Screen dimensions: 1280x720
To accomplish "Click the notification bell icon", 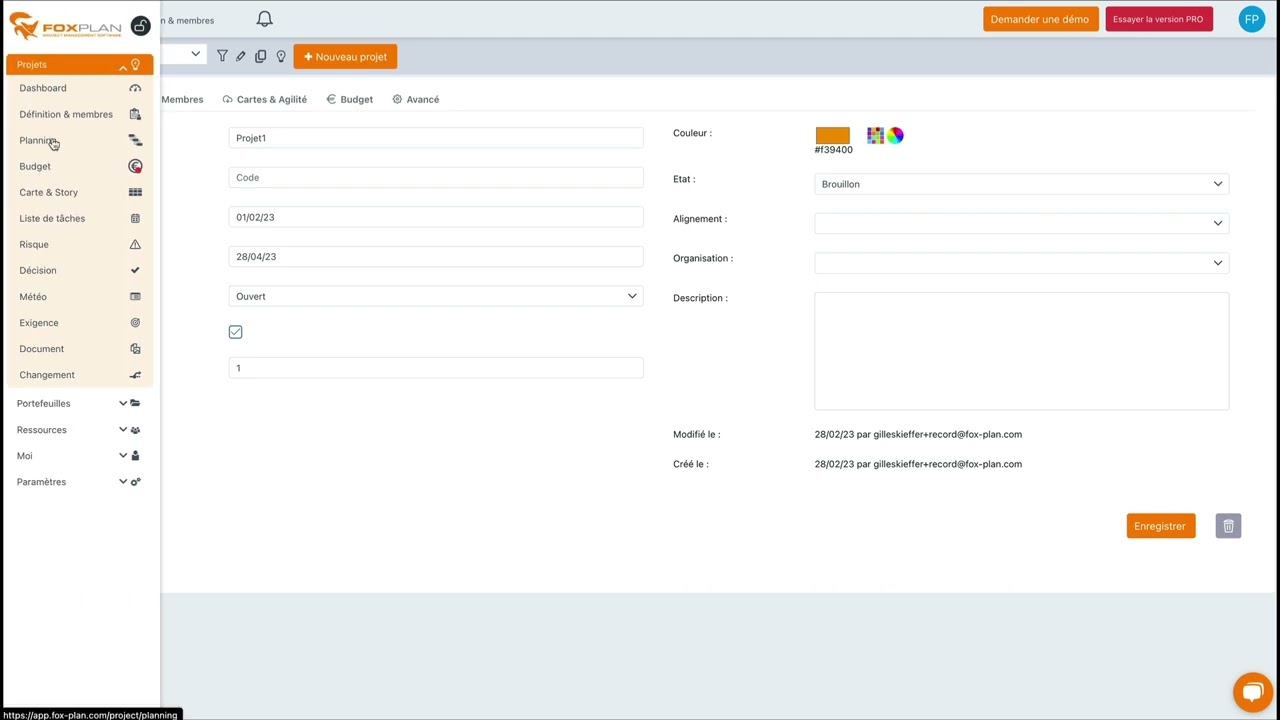I will (x=264, y=19).
